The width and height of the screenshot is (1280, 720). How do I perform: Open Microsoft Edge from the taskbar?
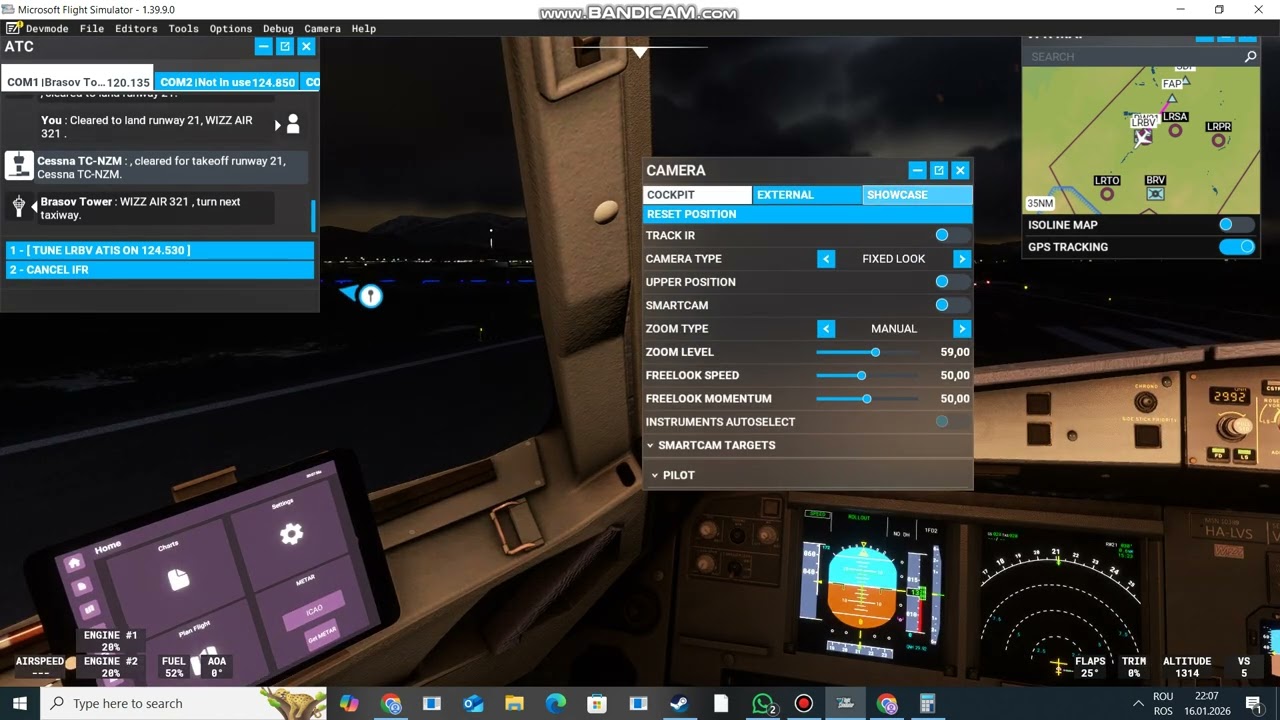point(555,704)
